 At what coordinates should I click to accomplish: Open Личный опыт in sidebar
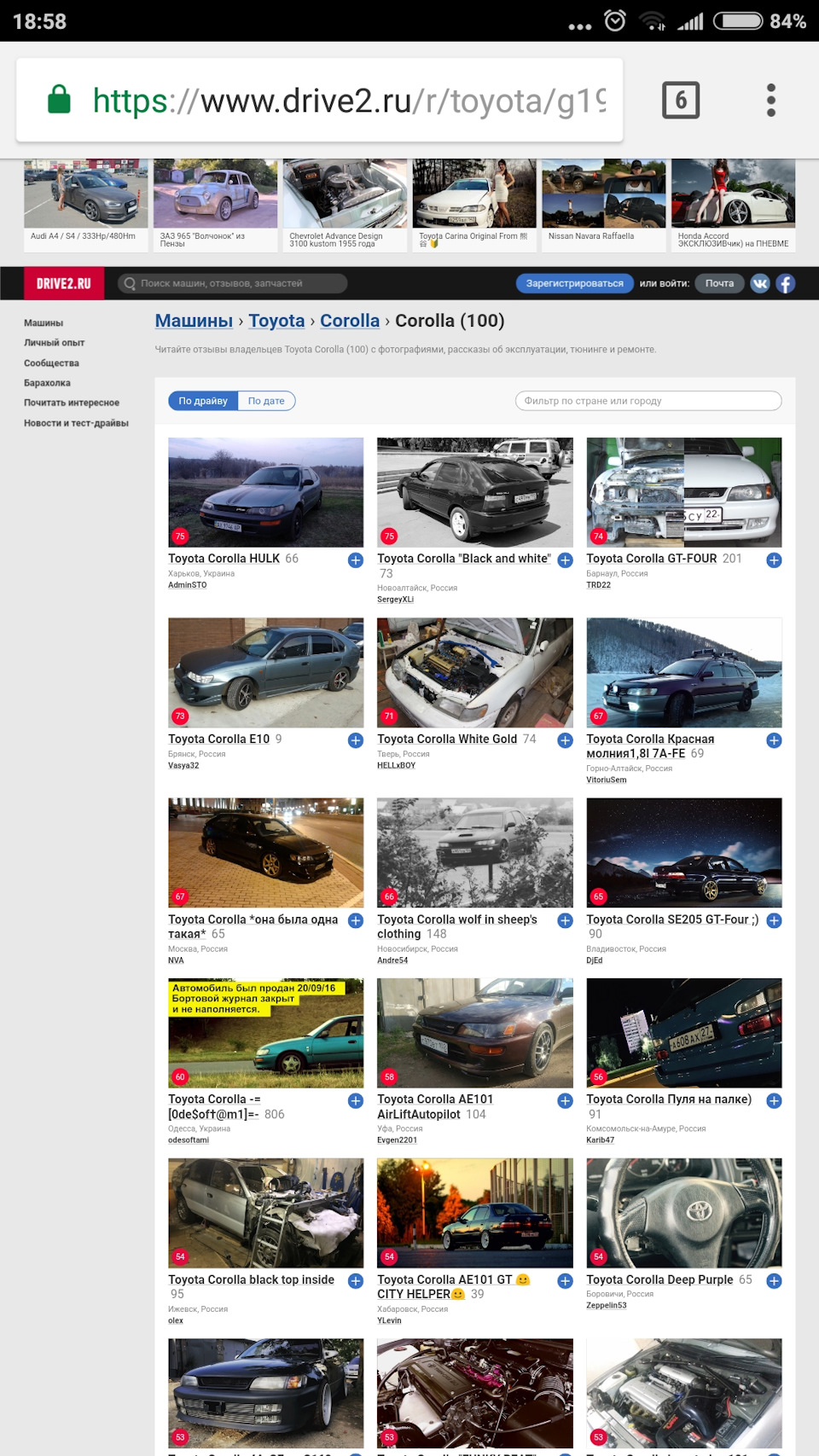pyautogui.click(x=55, y=343)
